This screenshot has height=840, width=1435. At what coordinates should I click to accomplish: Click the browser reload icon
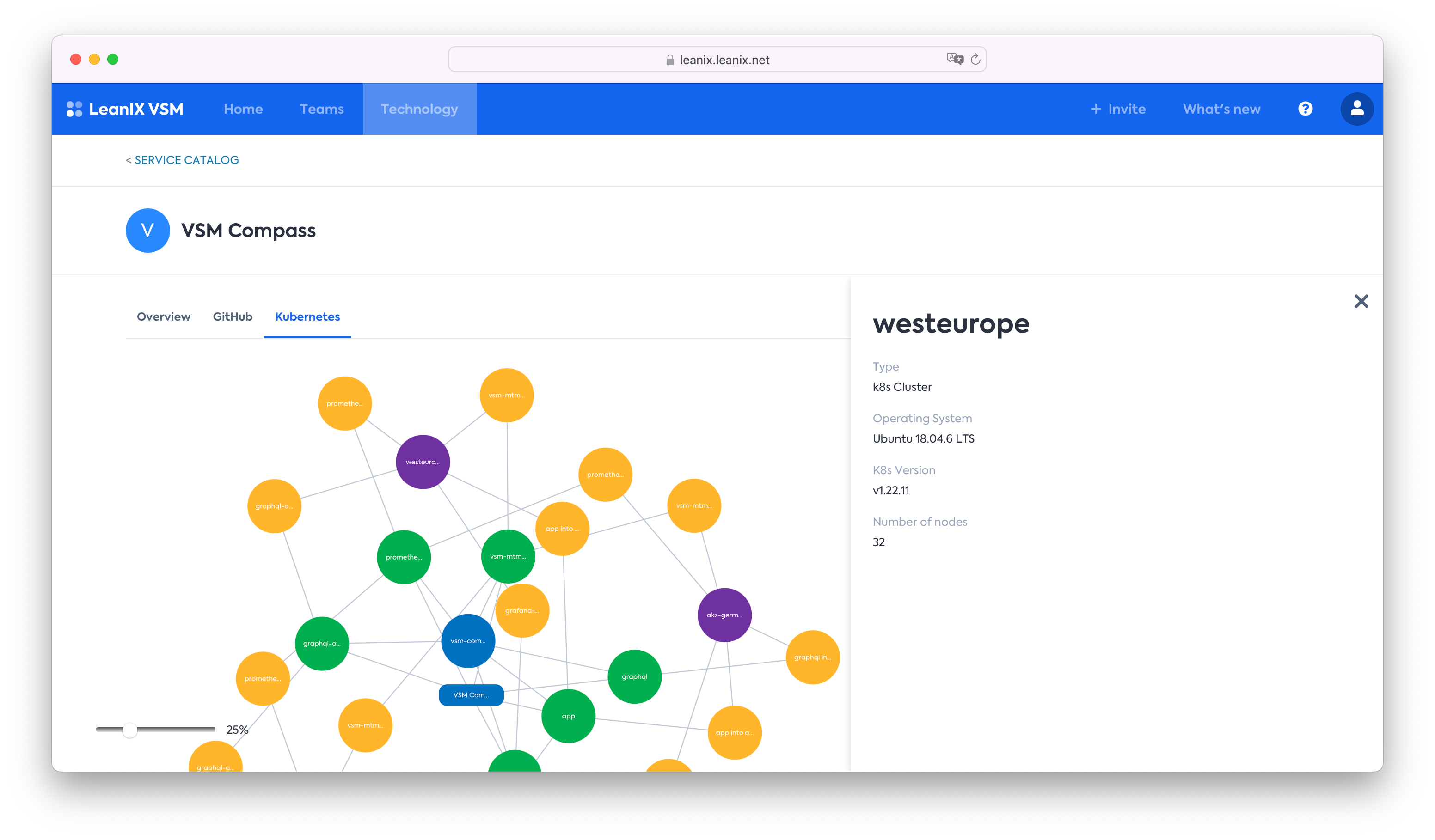point(975,59)
